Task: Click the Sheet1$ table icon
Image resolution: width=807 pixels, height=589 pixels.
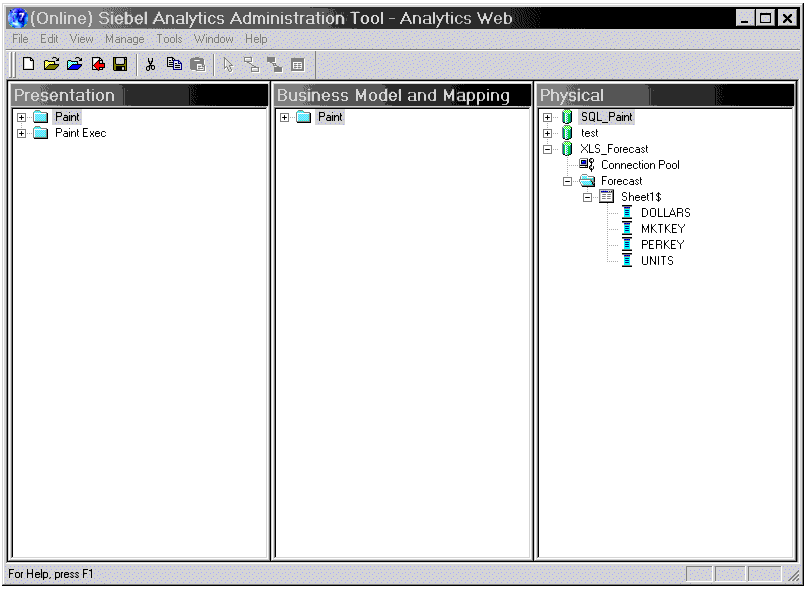Action: 607,196
